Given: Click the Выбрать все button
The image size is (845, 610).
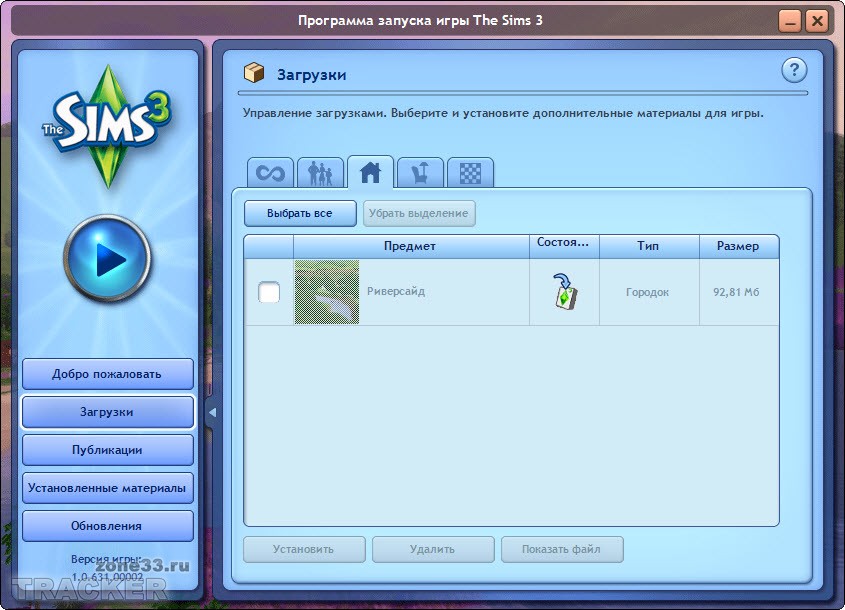Looking at the screenshot, I should tap(300, 213).
